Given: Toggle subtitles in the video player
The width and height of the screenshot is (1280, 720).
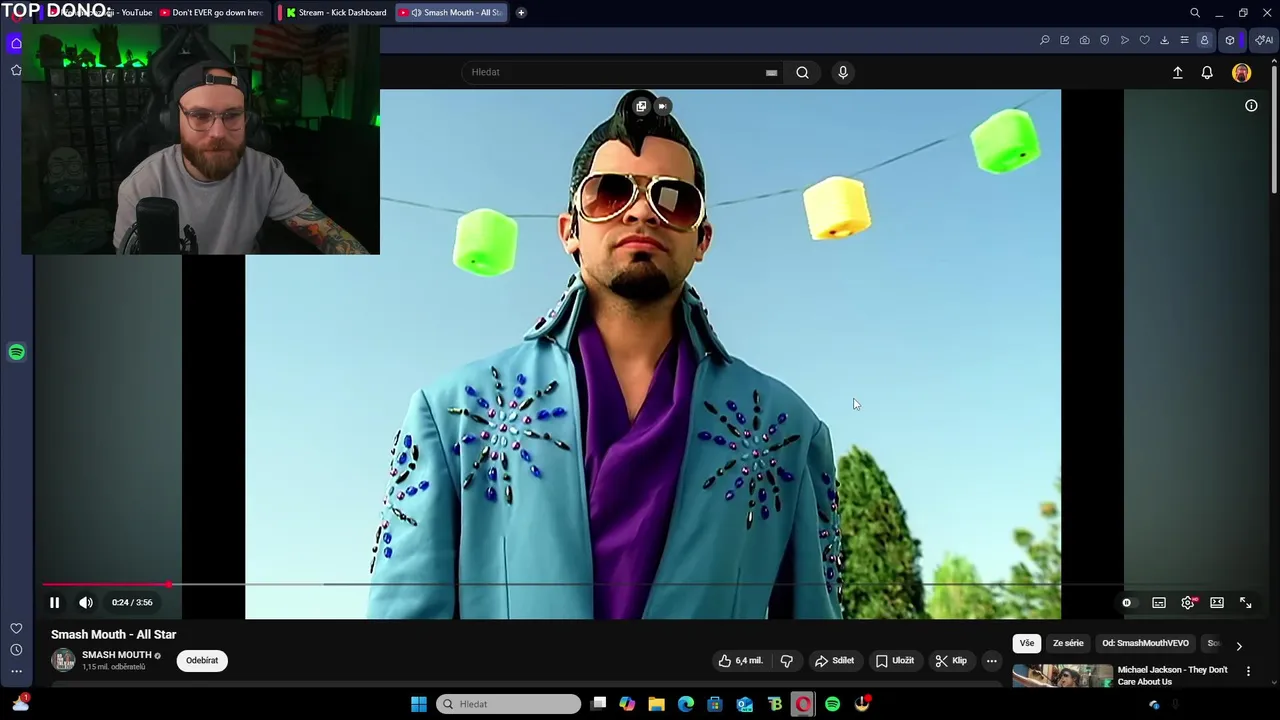Looking at the screenshot, I should (1159, 603).
